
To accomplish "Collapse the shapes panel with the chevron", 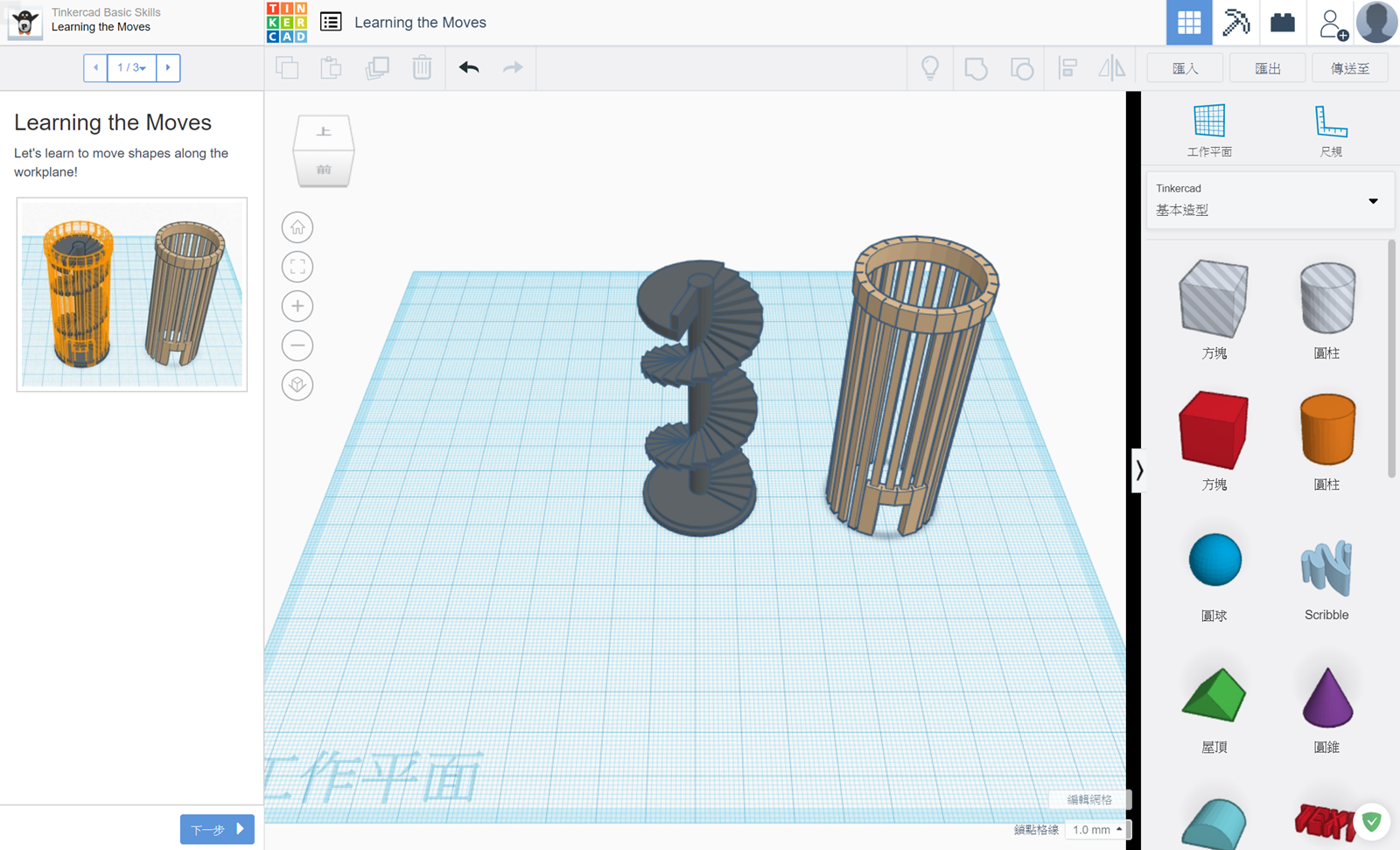I will (1139, 470).
